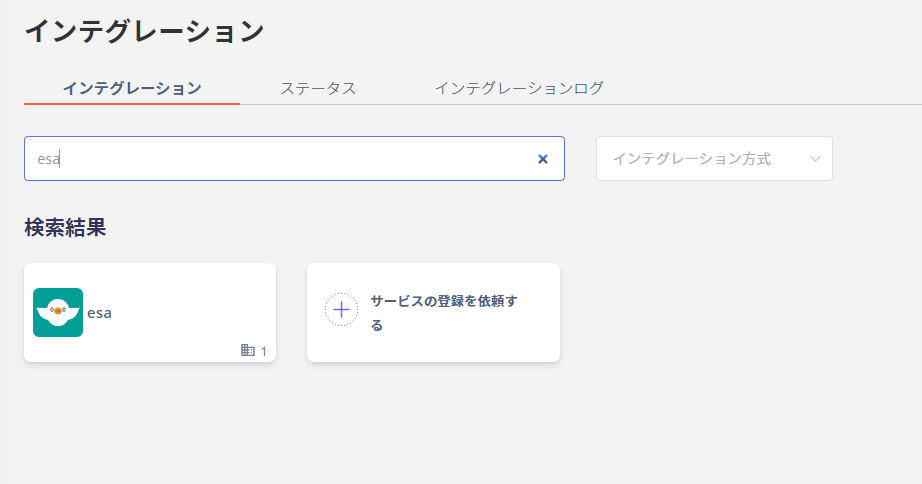Click the esa service name text
Screen dimensions: 922x484
tap(99, 313)
